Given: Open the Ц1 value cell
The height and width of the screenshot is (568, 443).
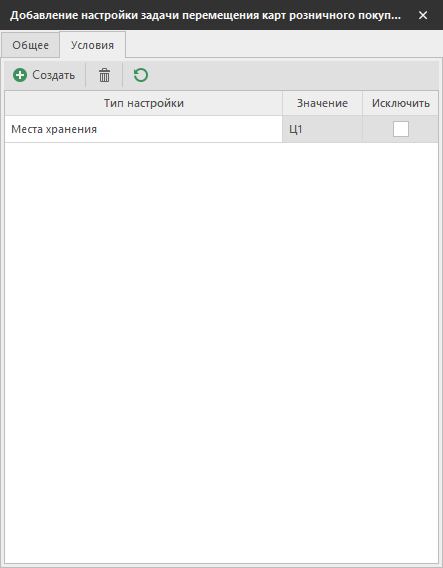Looking at the screenshot, I should click(322, 129).
